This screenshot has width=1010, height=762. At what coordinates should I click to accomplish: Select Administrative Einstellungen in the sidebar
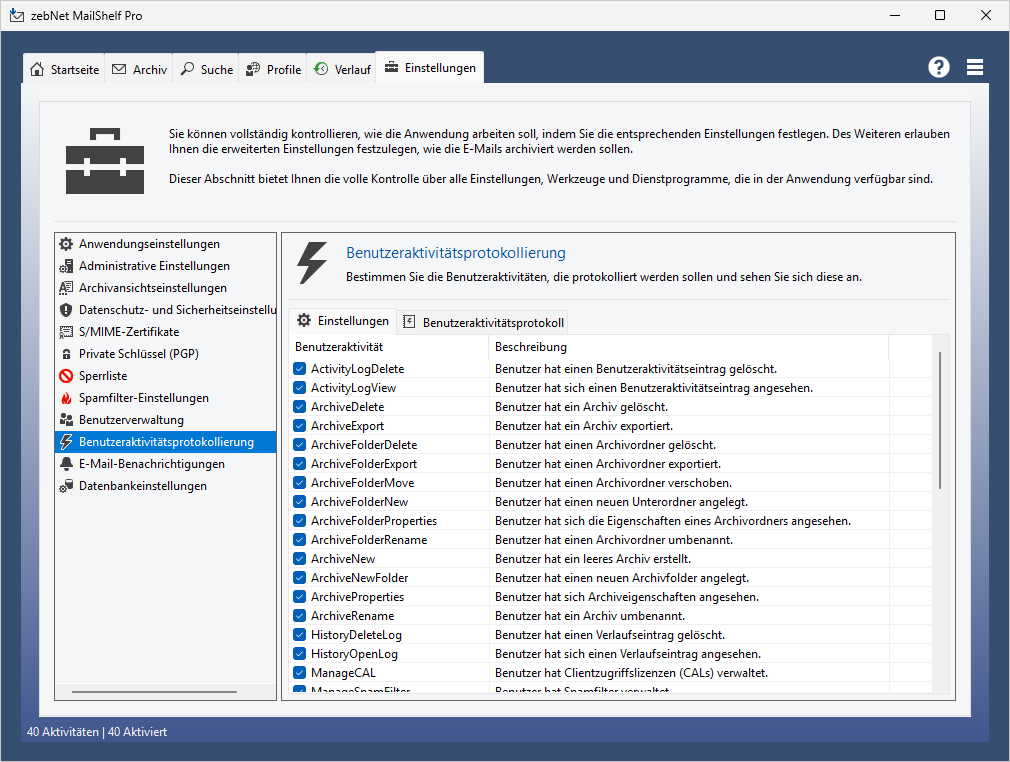154,266
